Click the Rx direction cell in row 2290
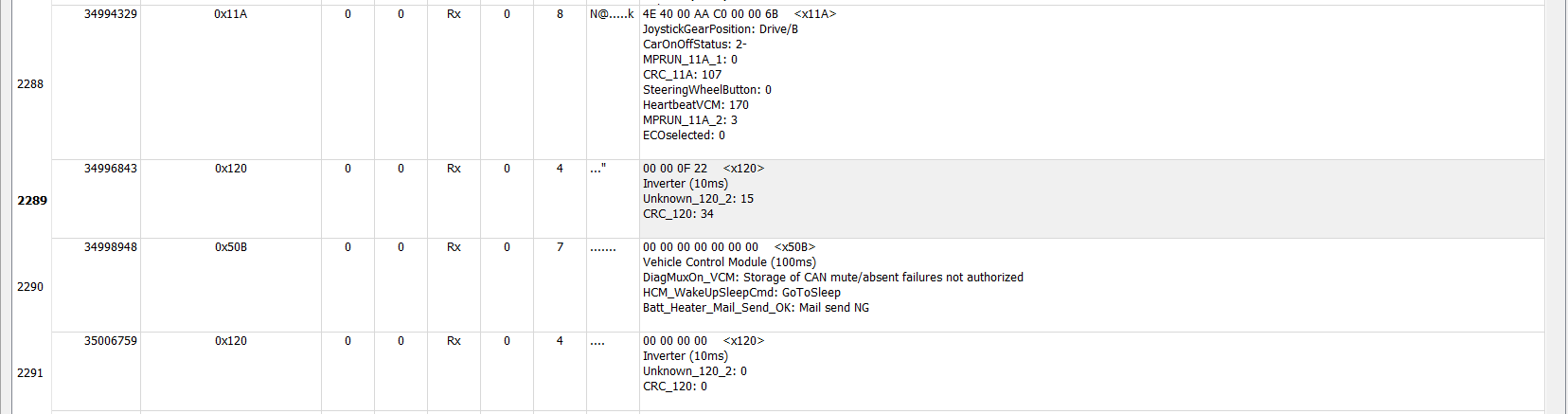This screenshot has height=414, width=1568. click(x=454, y=247)
